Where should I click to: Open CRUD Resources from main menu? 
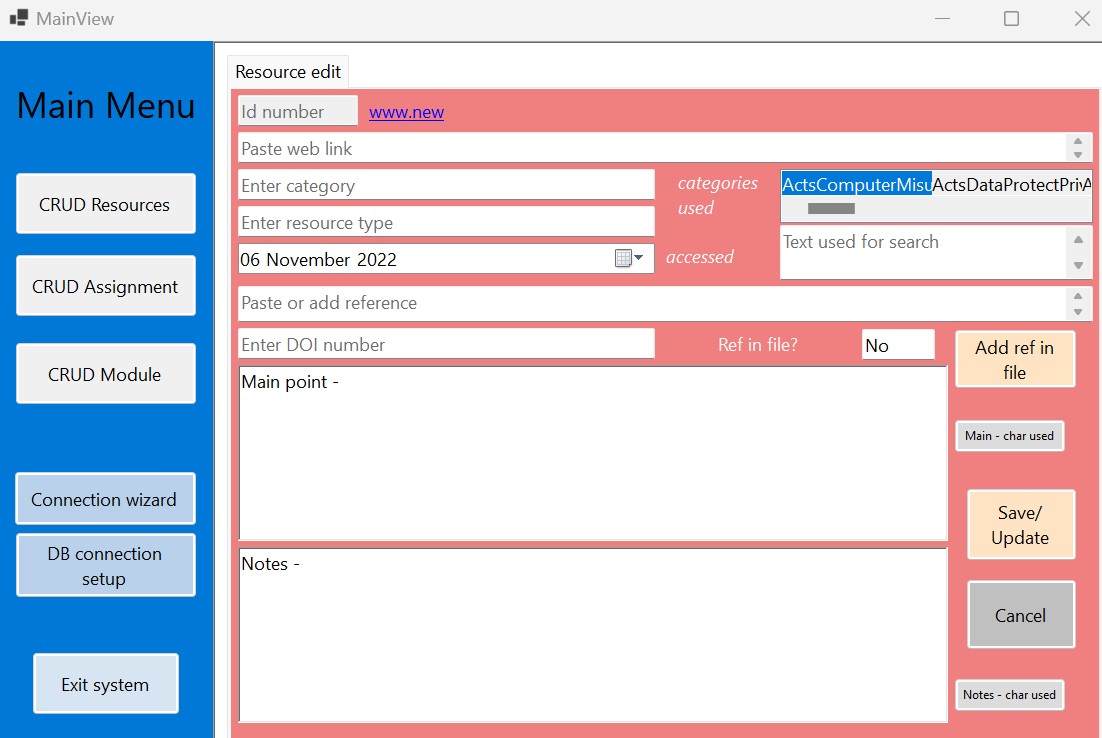105,205
